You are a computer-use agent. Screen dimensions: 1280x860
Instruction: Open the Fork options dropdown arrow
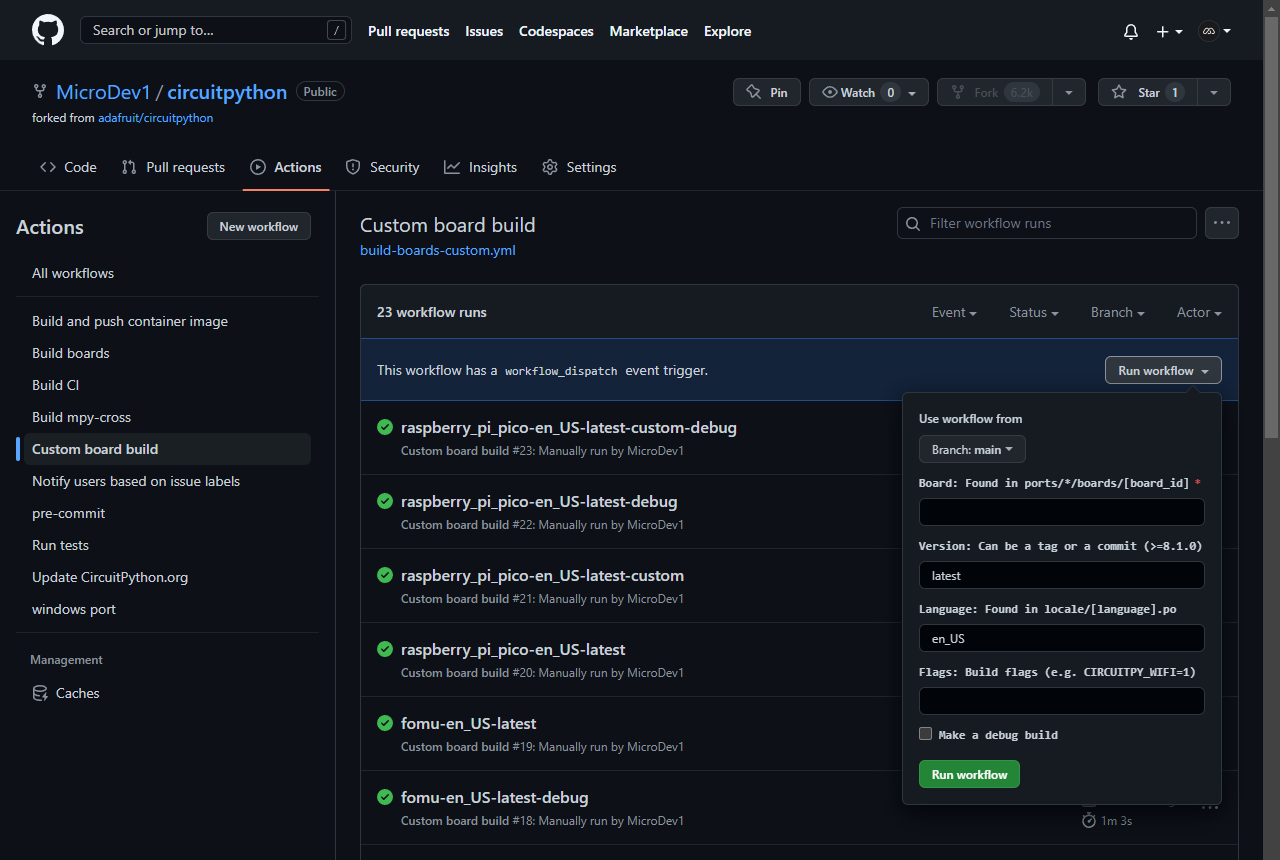(x=1068, y=92)
